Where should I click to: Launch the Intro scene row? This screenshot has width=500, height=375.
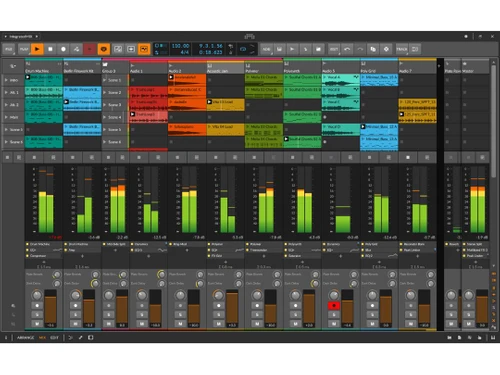[x=6, y=80]
